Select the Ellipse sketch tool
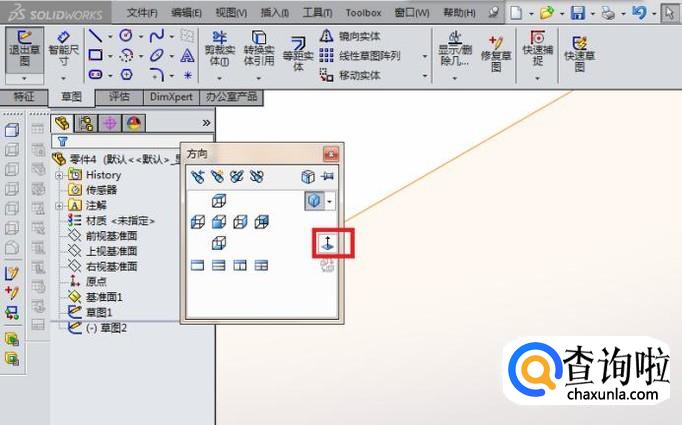 click(x=157, y=55)
